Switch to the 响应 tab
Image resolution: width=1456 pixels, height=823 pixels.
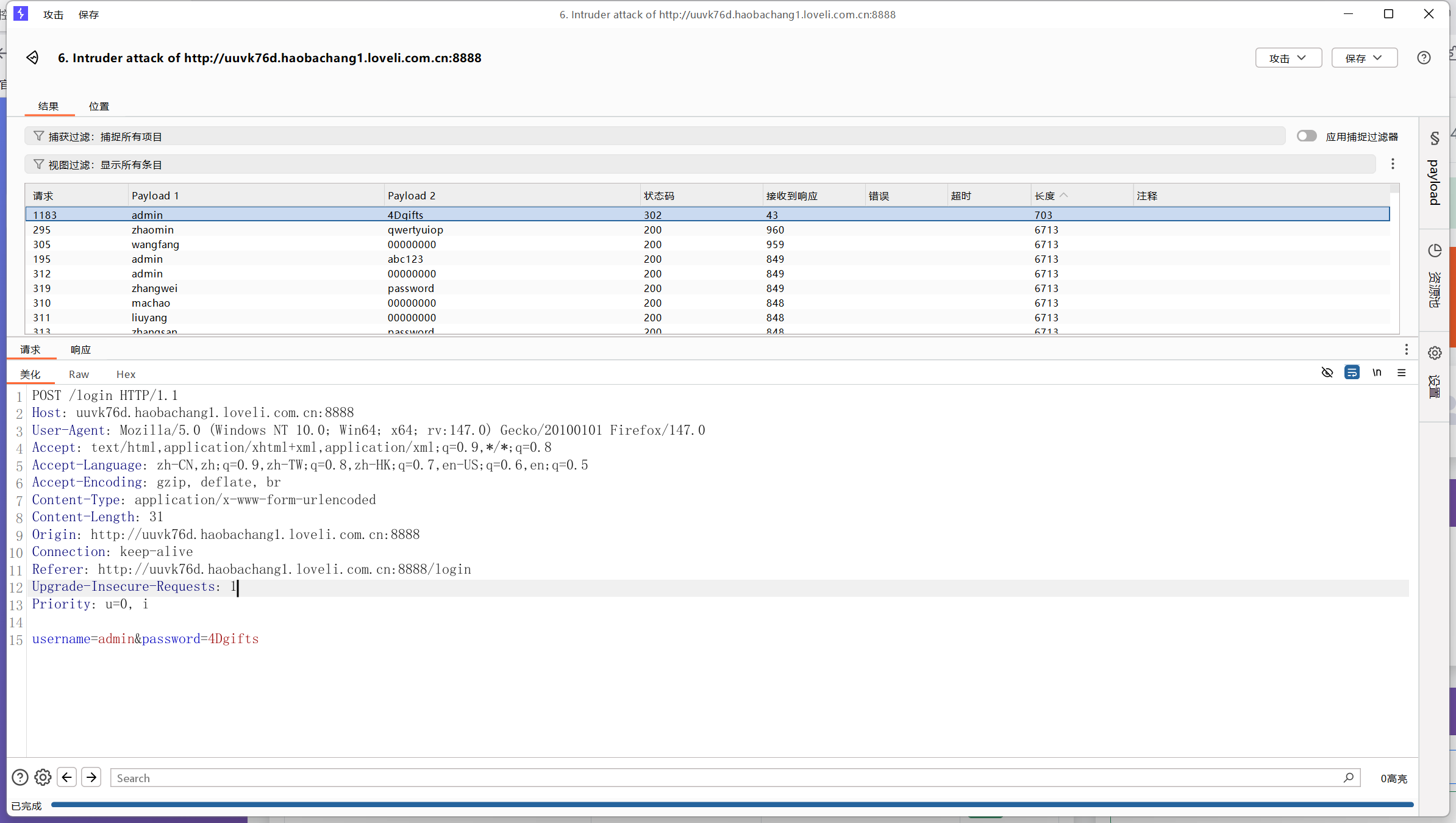coord(80,349)
